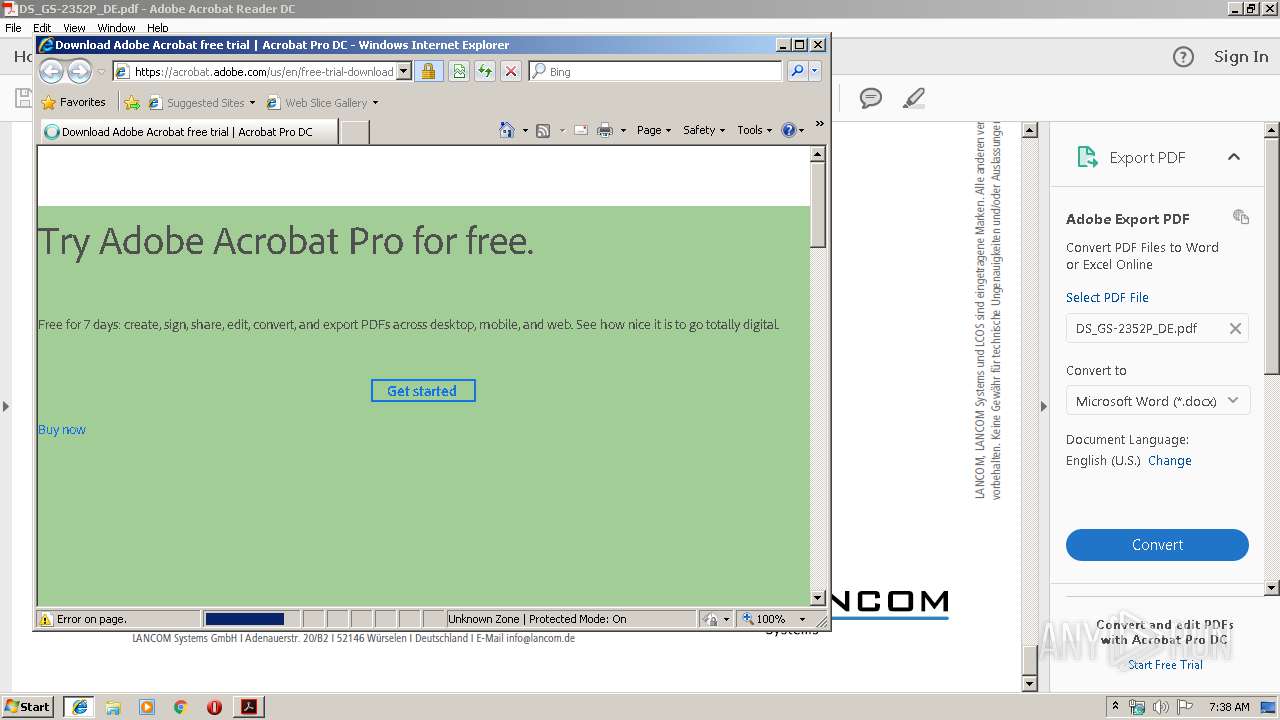Show more command bar items chevron
Viewport: 1280px width, 720px height.
(820, 124)
